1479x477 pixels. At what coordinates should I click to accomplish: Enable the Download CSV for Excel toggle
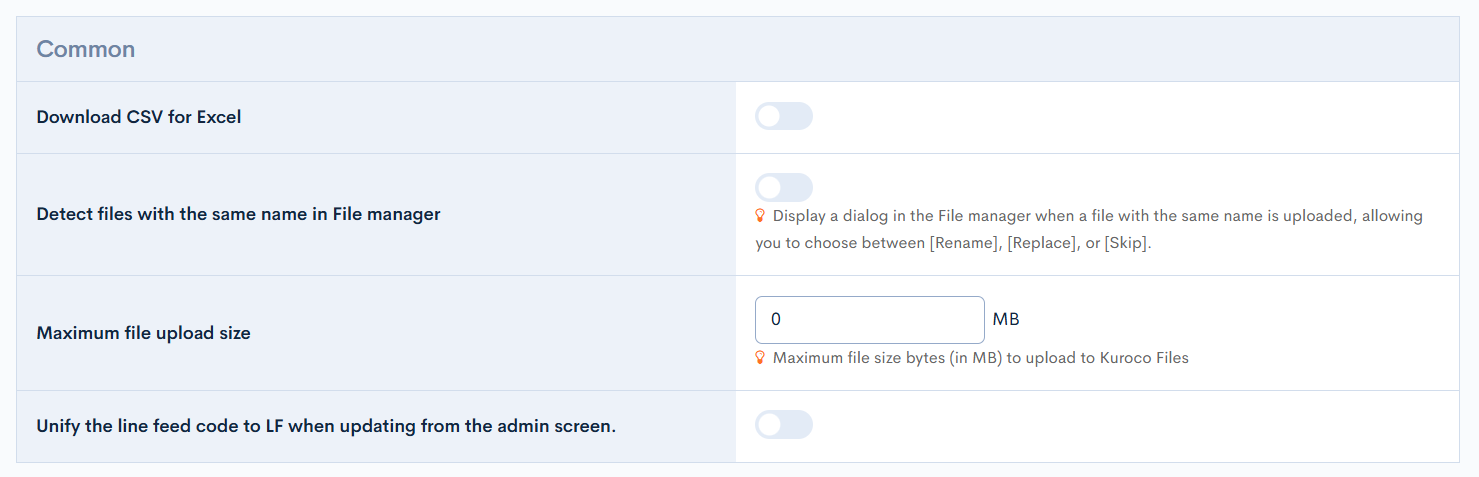click(783, 116)
